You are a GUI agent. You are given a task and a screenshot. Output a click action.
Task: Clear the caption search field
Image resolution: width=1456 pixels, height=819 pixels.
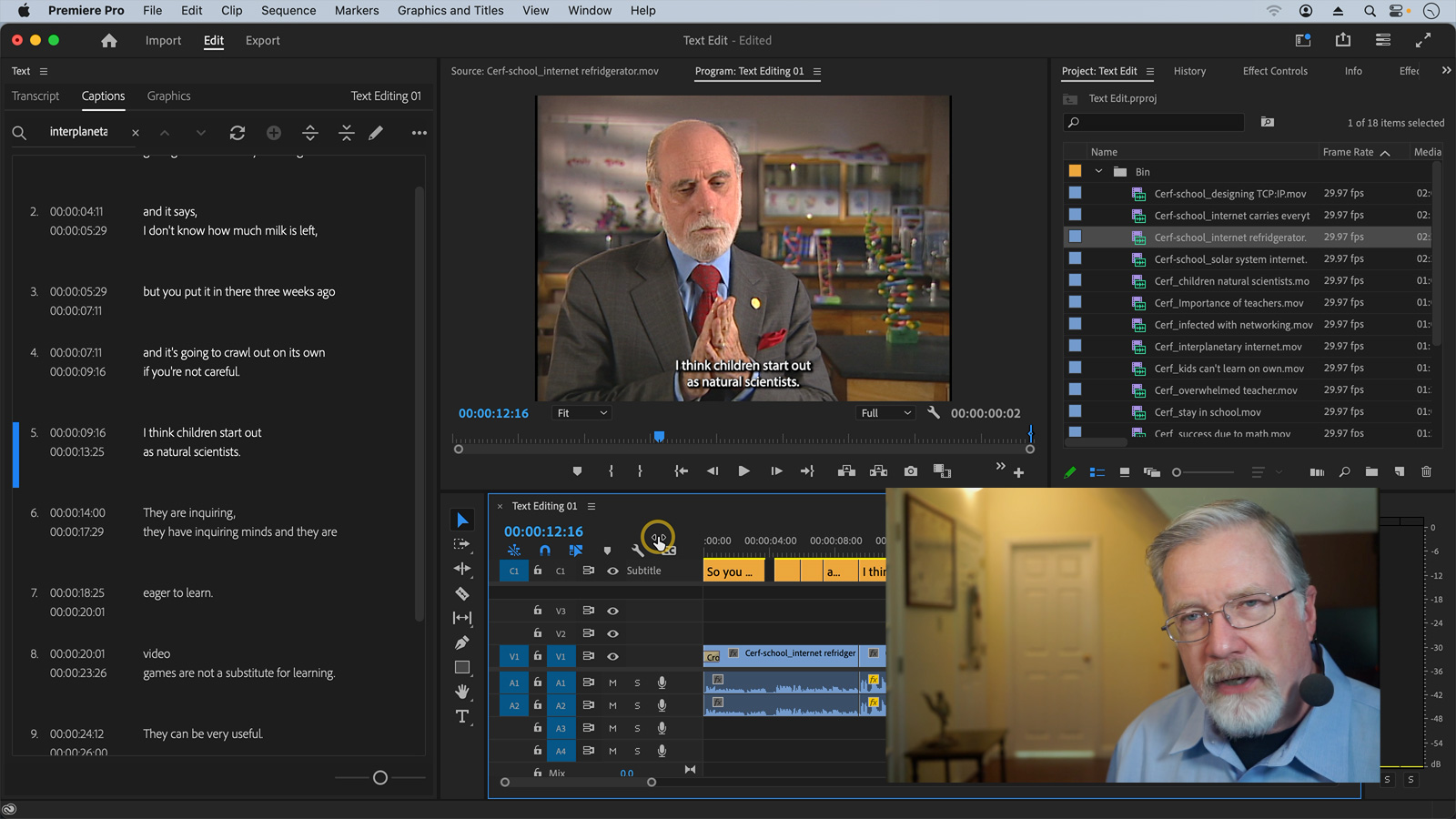tap(136, 133)
